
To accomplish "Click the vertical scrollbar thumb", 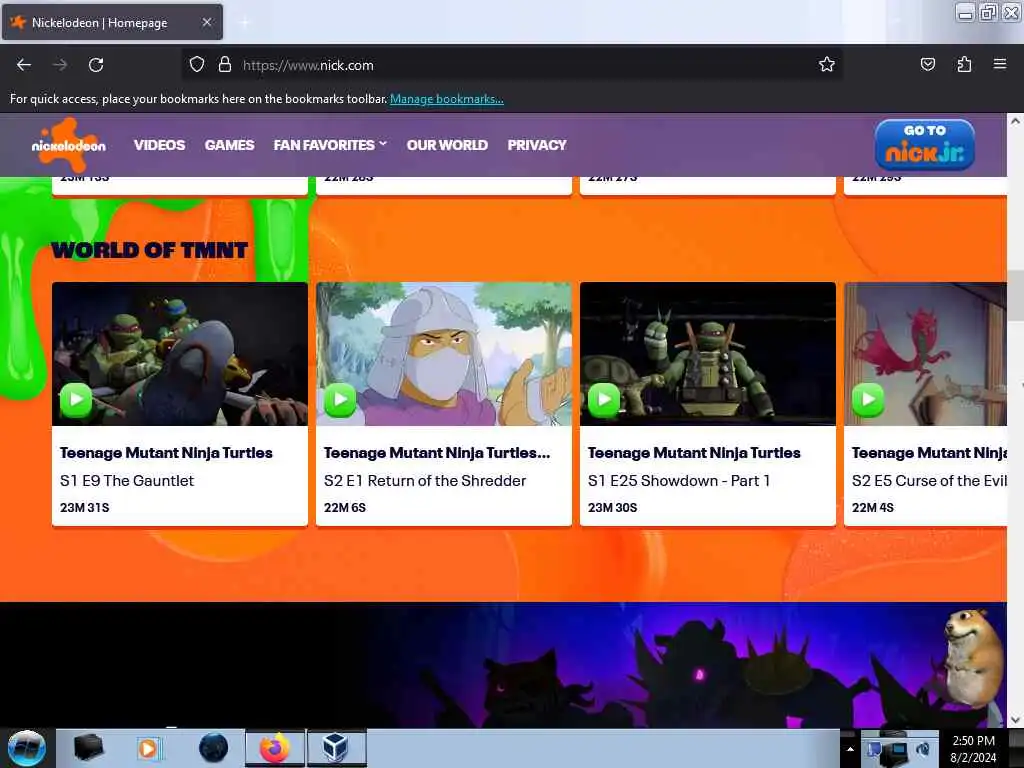I will click(x=1015, y=295).
